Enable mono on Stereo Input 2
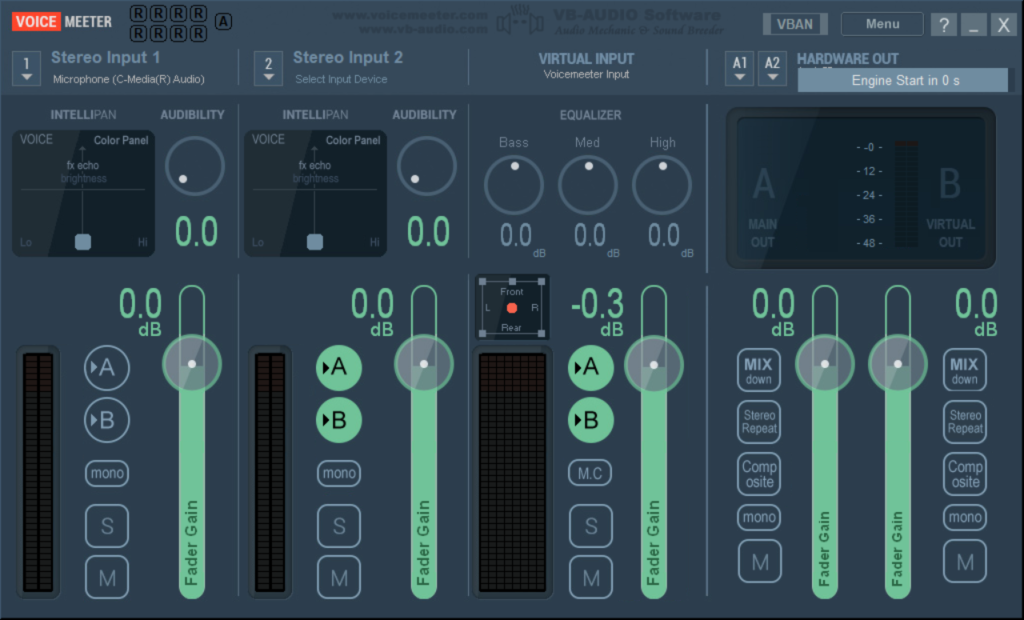Screen dimensions: 1024x620 [339, 473]
